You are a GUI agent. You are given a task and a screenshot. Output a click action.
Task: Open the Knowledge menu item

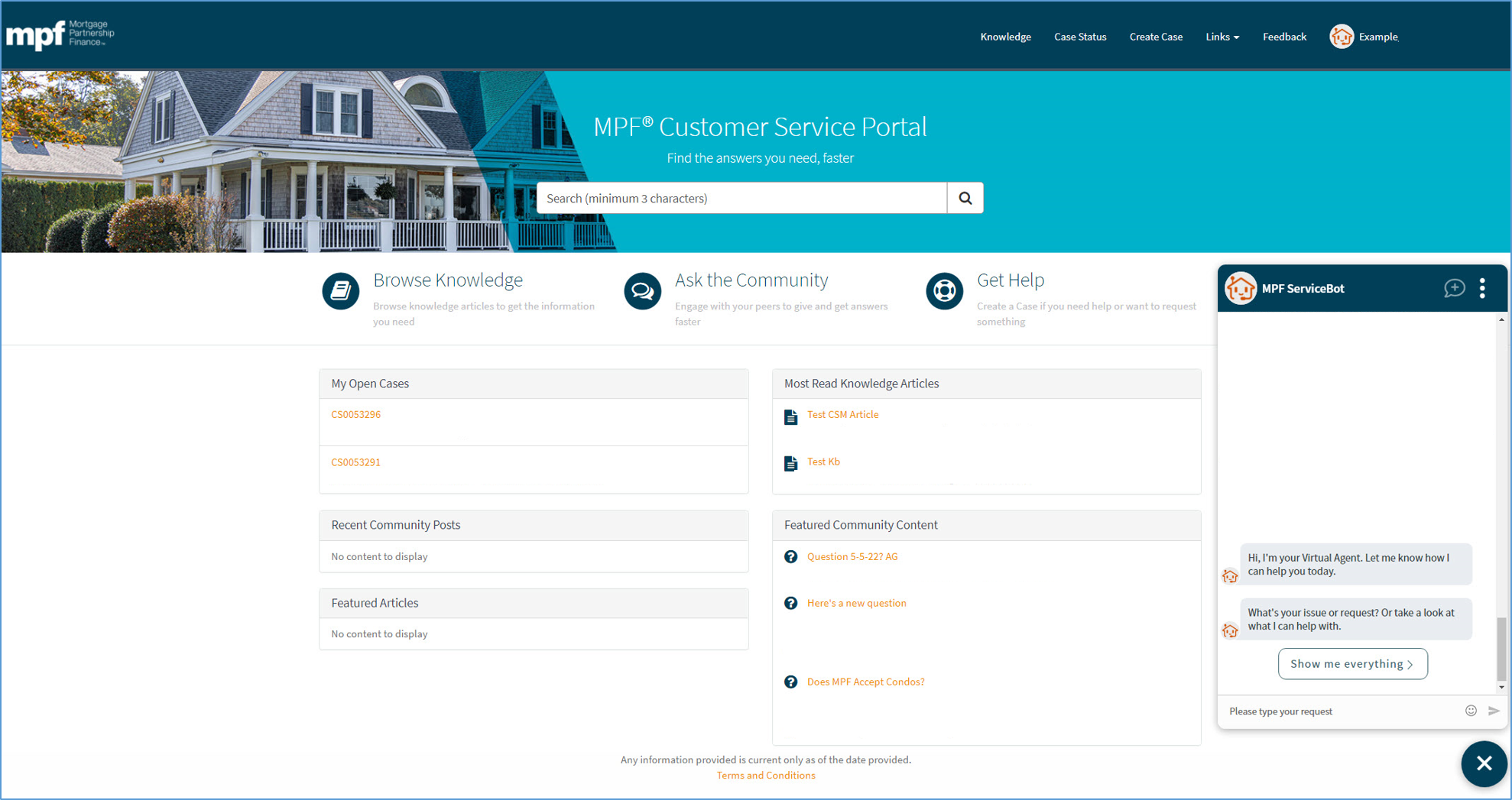[x=1005, y=37]
